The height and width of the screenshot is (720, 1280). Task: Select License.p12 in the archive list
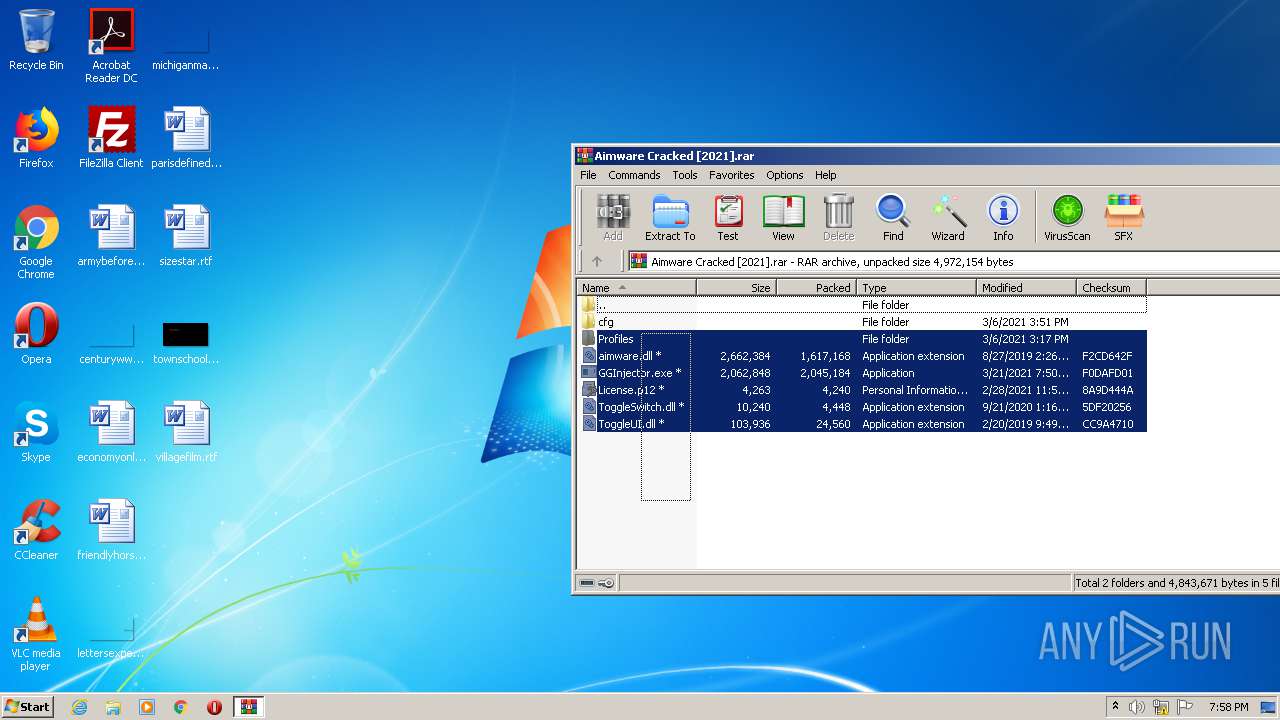pos(862,390)
